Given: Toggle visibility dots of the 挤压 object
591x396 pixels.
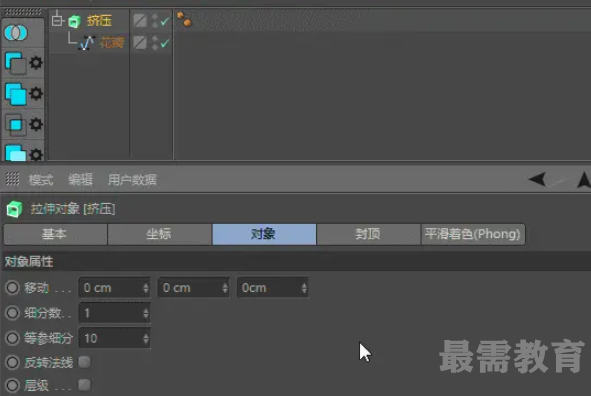Looking at the screenshot, I should click(x=155, y=21).
